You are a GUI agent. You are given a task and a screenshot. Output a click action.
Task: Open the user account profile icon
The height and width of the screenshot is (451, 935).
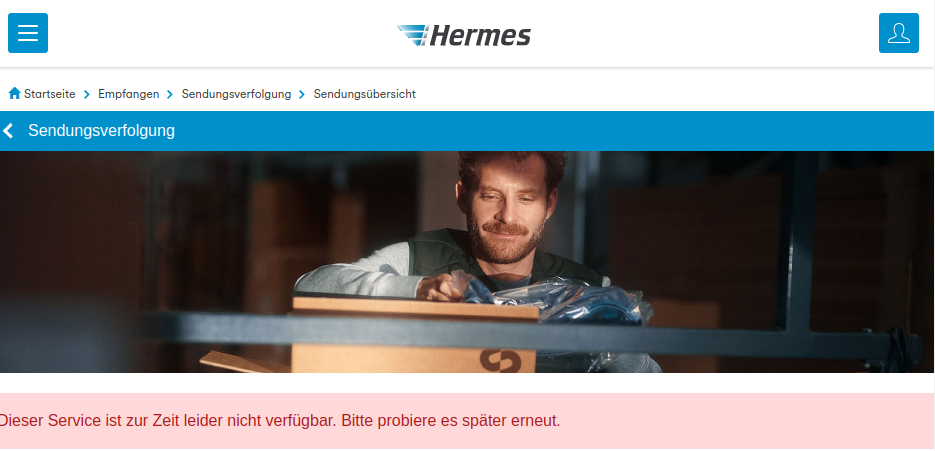click(x=899, y=33)
